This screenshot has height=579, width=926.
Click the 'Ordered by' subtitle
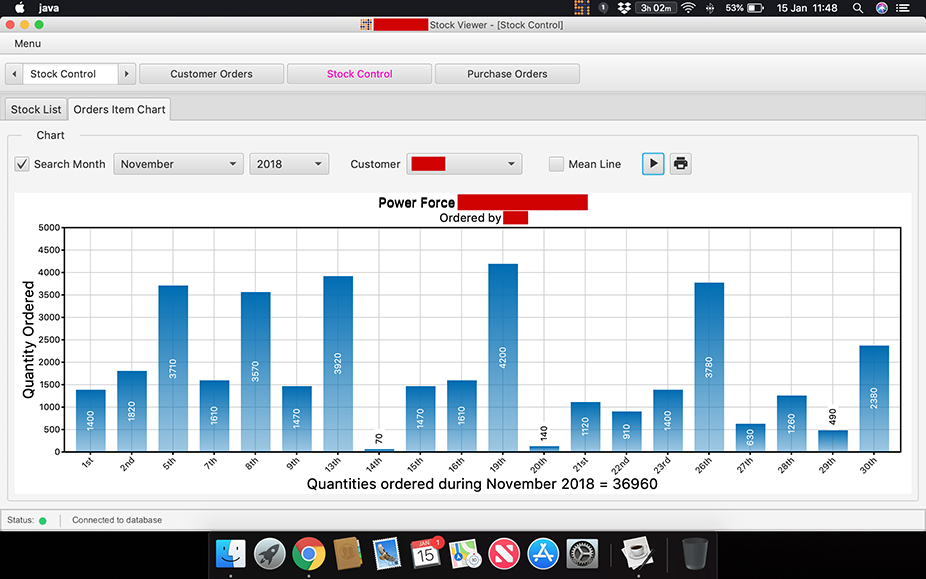point(470,218)
